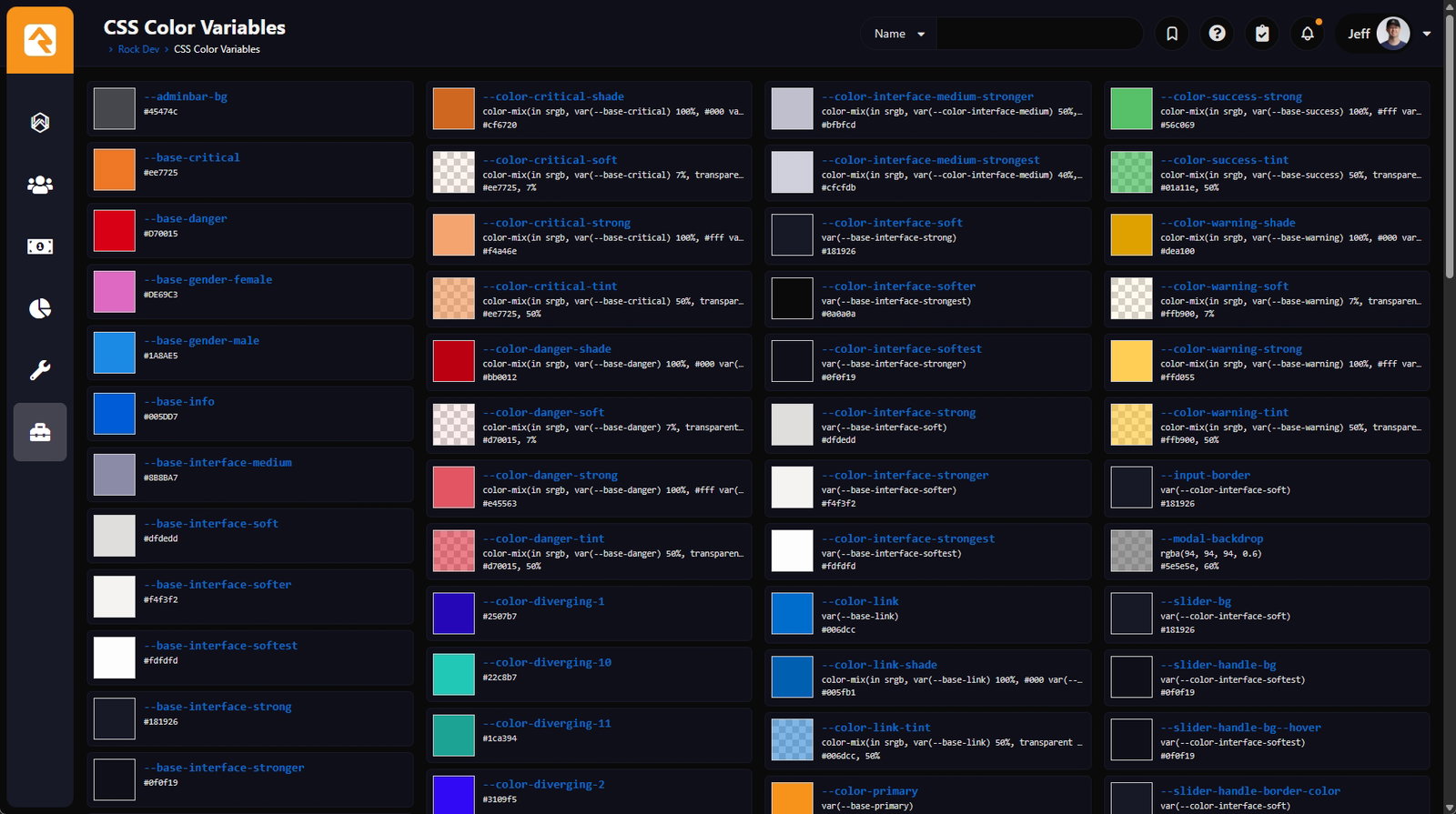This screenshot has height=814, width=1456.
Task: Open the clipboard checklist icon
Action: click(1262, 34)
